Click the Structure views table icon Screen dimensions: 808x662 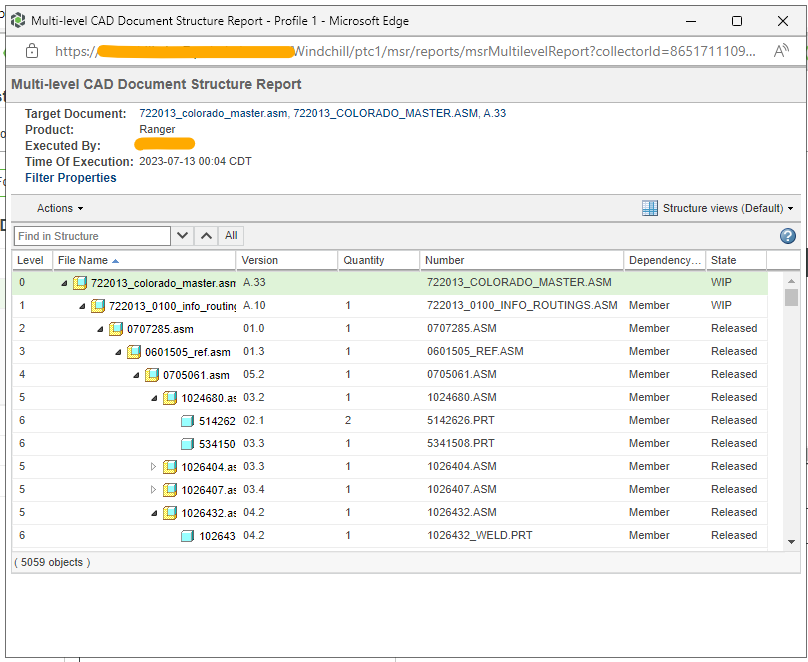coord(650,208)
